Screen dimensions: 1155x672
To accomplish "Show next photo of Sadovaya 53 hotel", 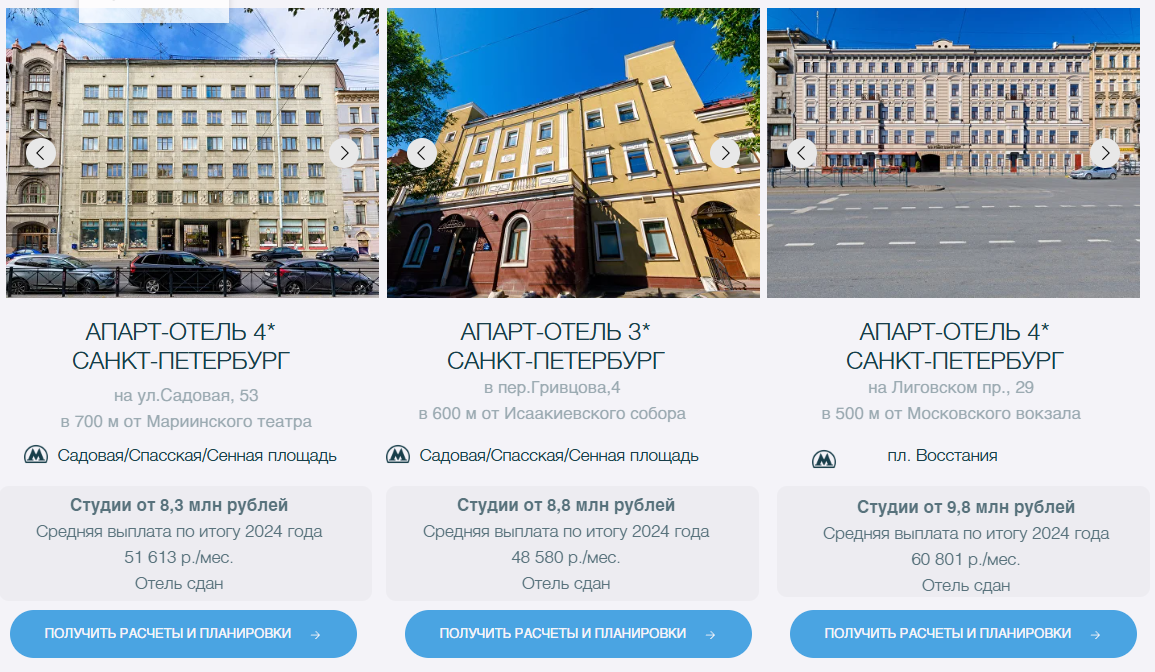I will coord(343,153).
